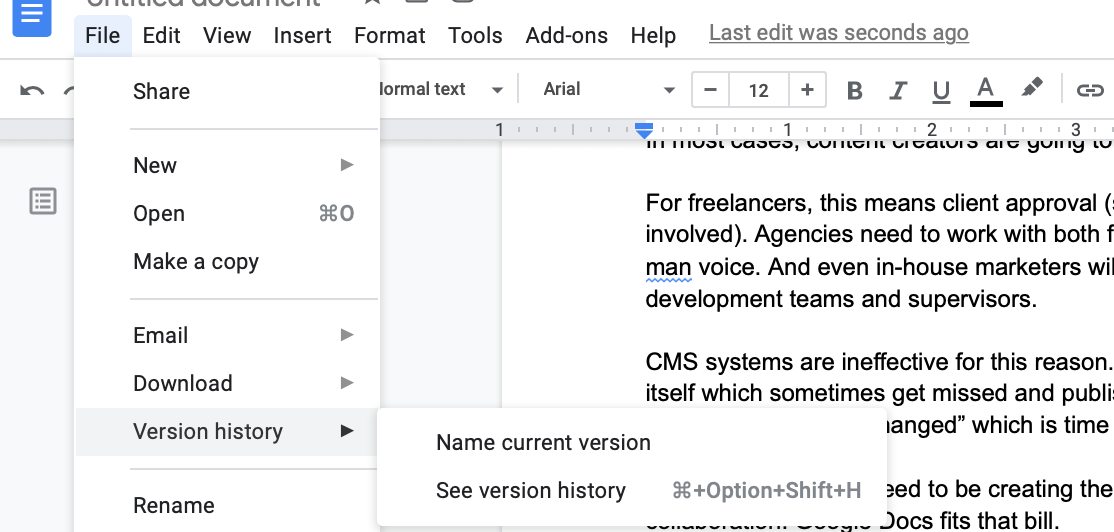Toggle underline formatting
The height and width of the screenshot is (532, 1114).
(941, 90)
